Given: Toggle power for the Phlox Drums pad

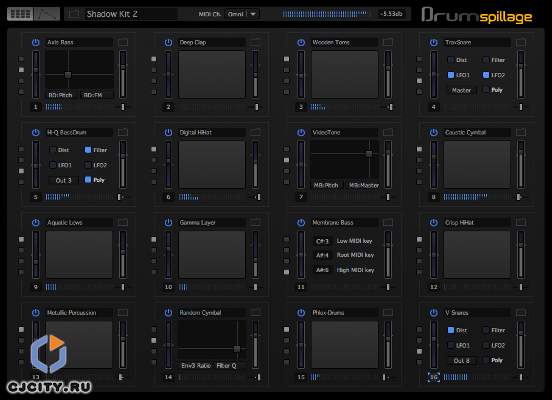Looking at the screenshot, I should click(x=301, y=313).
